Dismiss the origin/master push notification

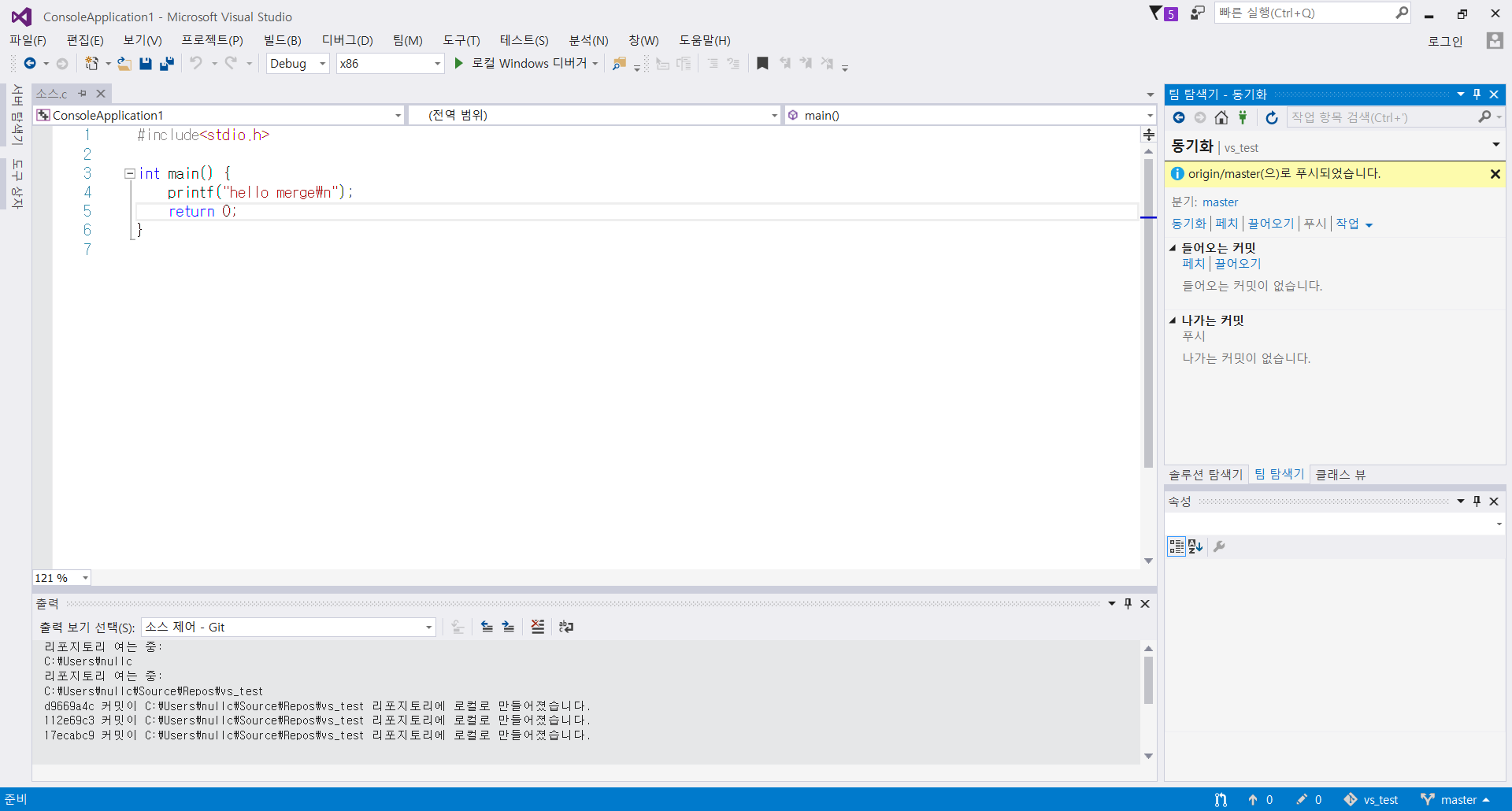tap(1495, 174)
